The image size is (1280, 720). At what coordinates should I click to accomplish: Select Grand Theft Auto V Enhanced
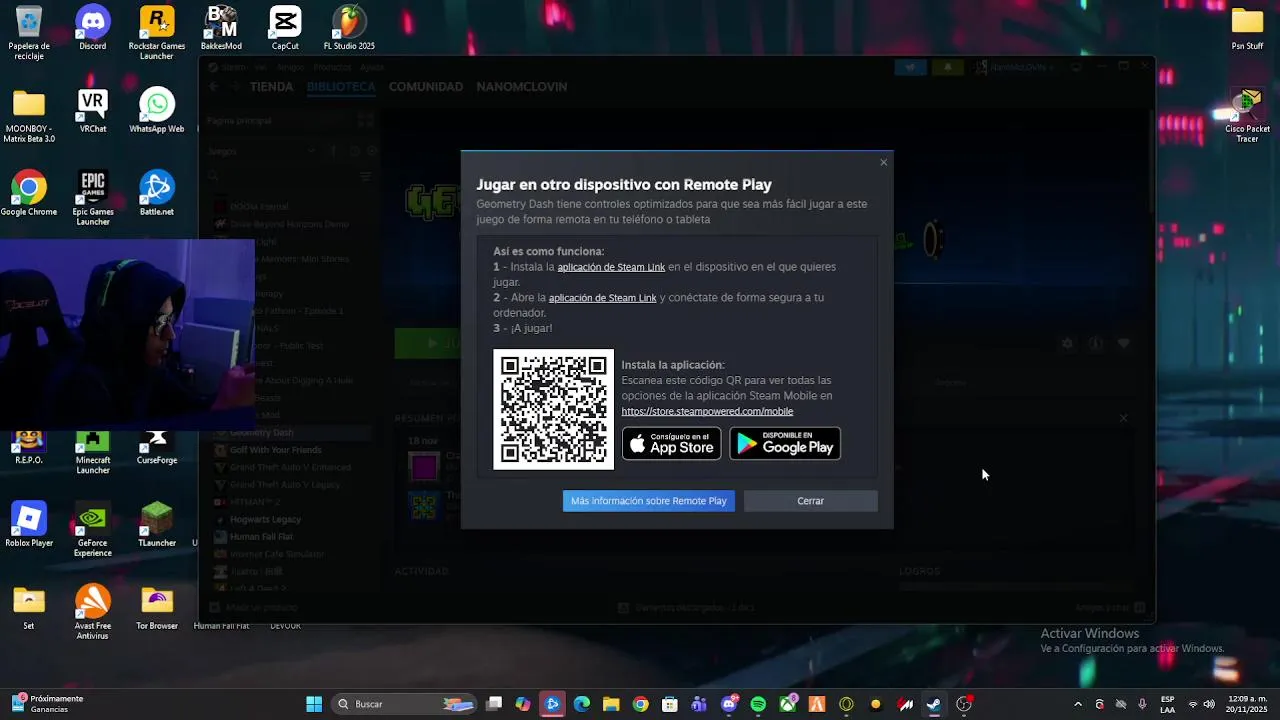(290, 467)
